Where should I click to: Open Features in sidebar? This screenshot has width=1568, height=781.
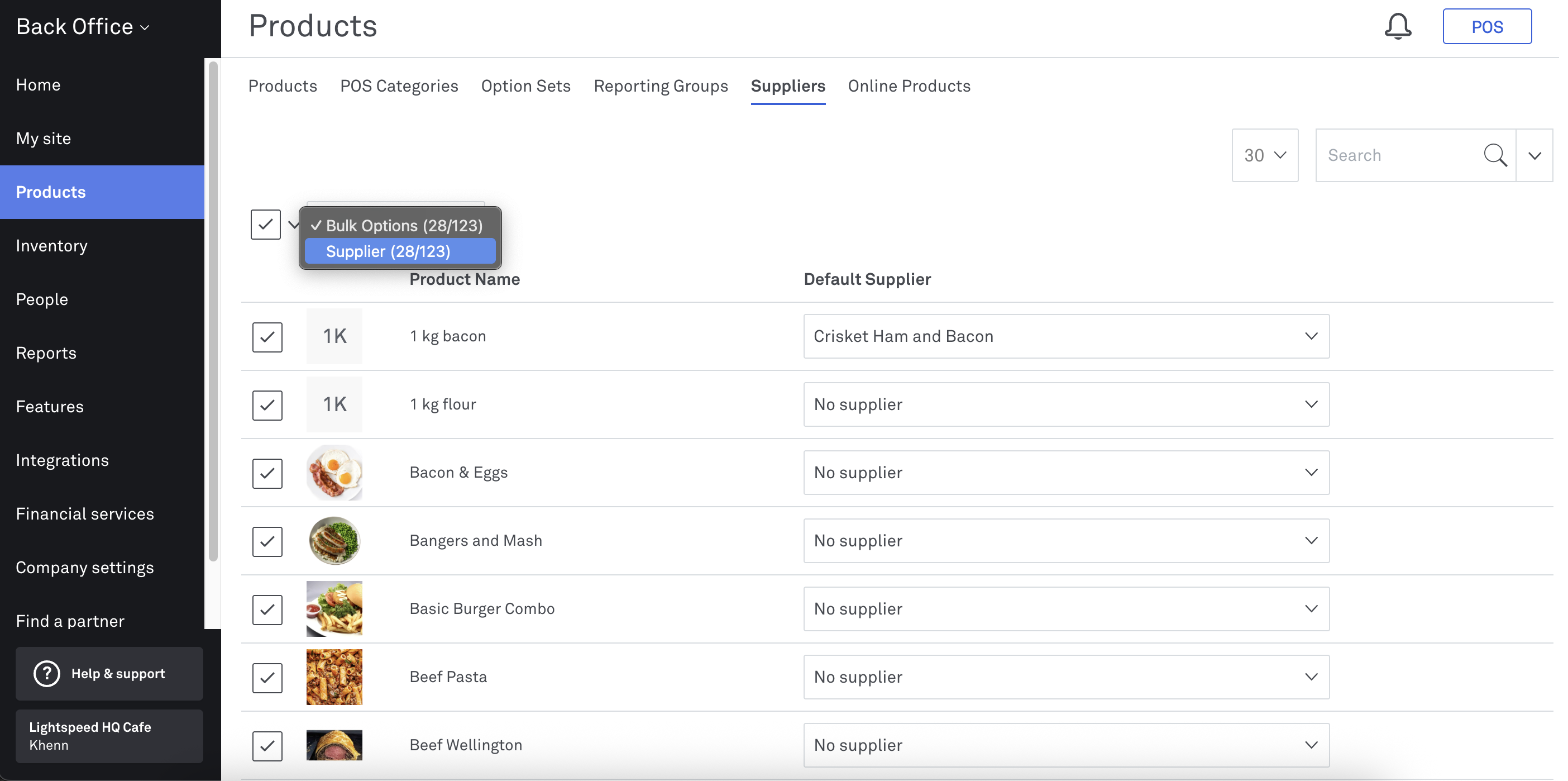102,406
